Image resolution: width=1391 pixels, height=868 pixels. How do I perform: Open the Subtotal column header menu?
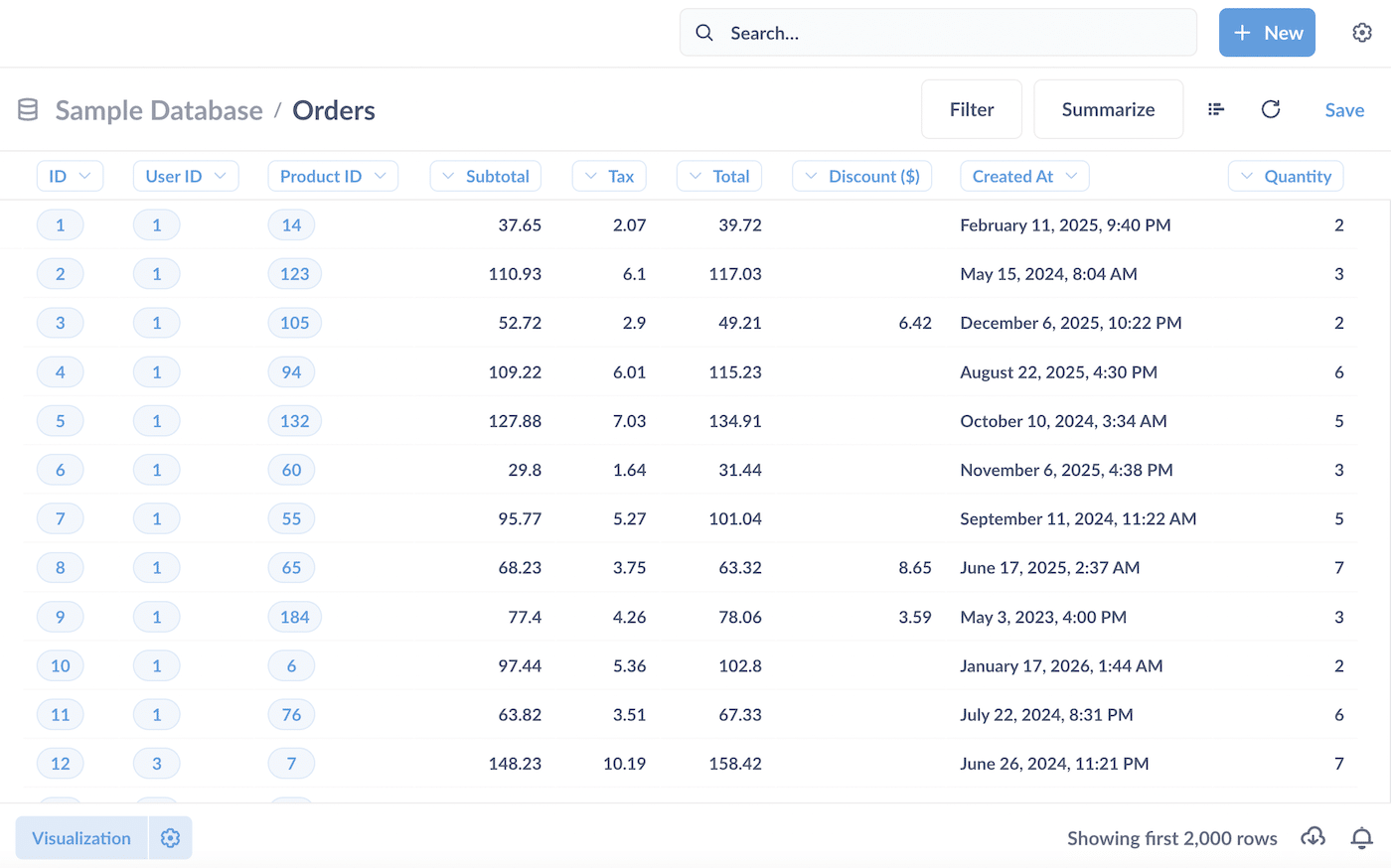tap(485, 176)
